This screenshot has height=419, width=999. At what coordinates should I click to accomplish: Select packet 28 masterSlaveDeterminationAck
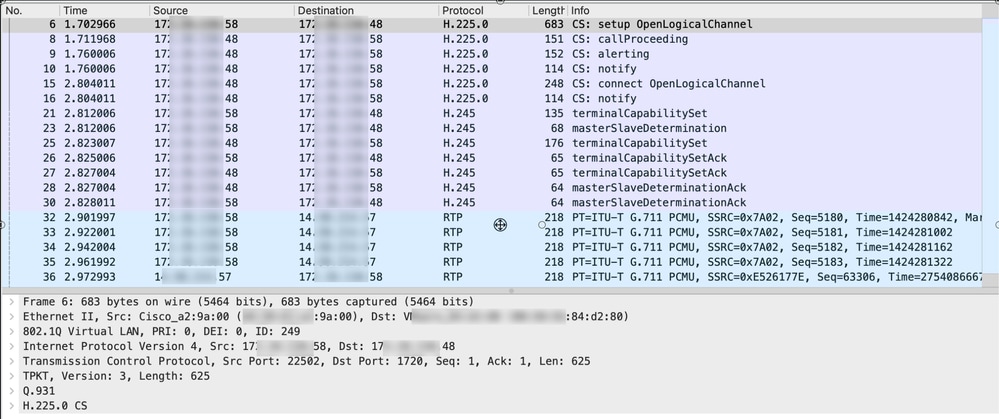click(491, 188)
